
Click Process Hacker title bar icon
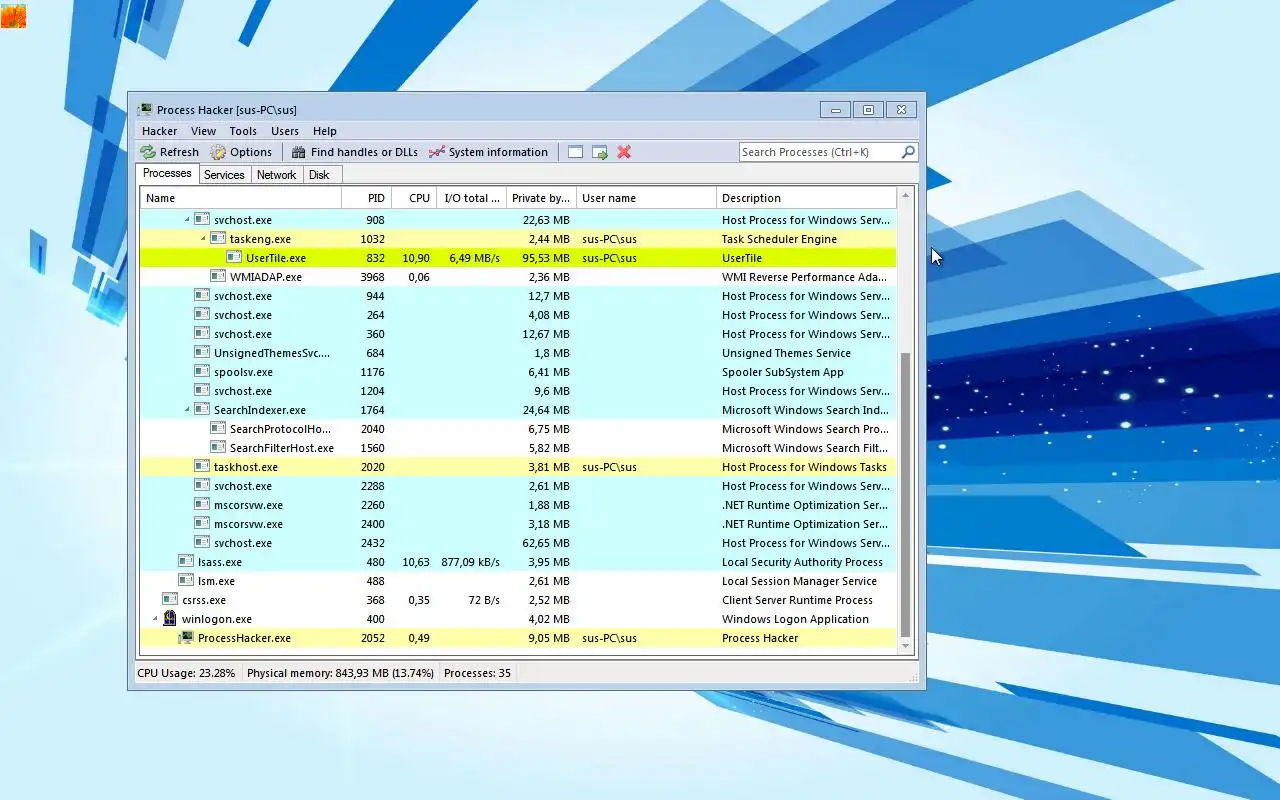145,110
